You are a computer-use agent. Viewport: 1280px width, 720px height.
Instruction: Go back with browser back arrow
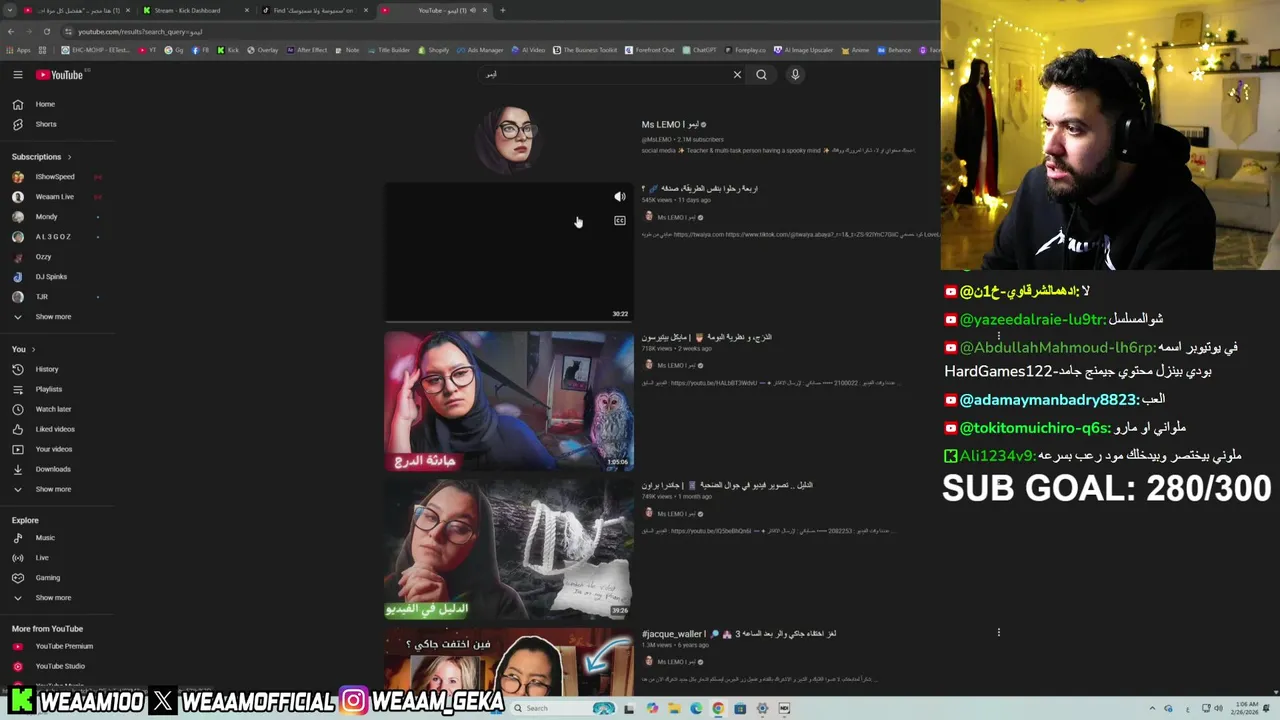coord(11,32)
